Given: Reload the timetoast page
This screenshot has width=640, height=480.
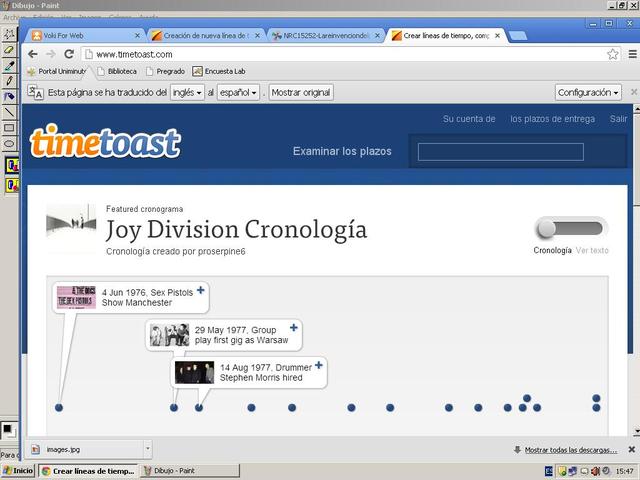Looking at the screenshot, I should pos(69,54).
